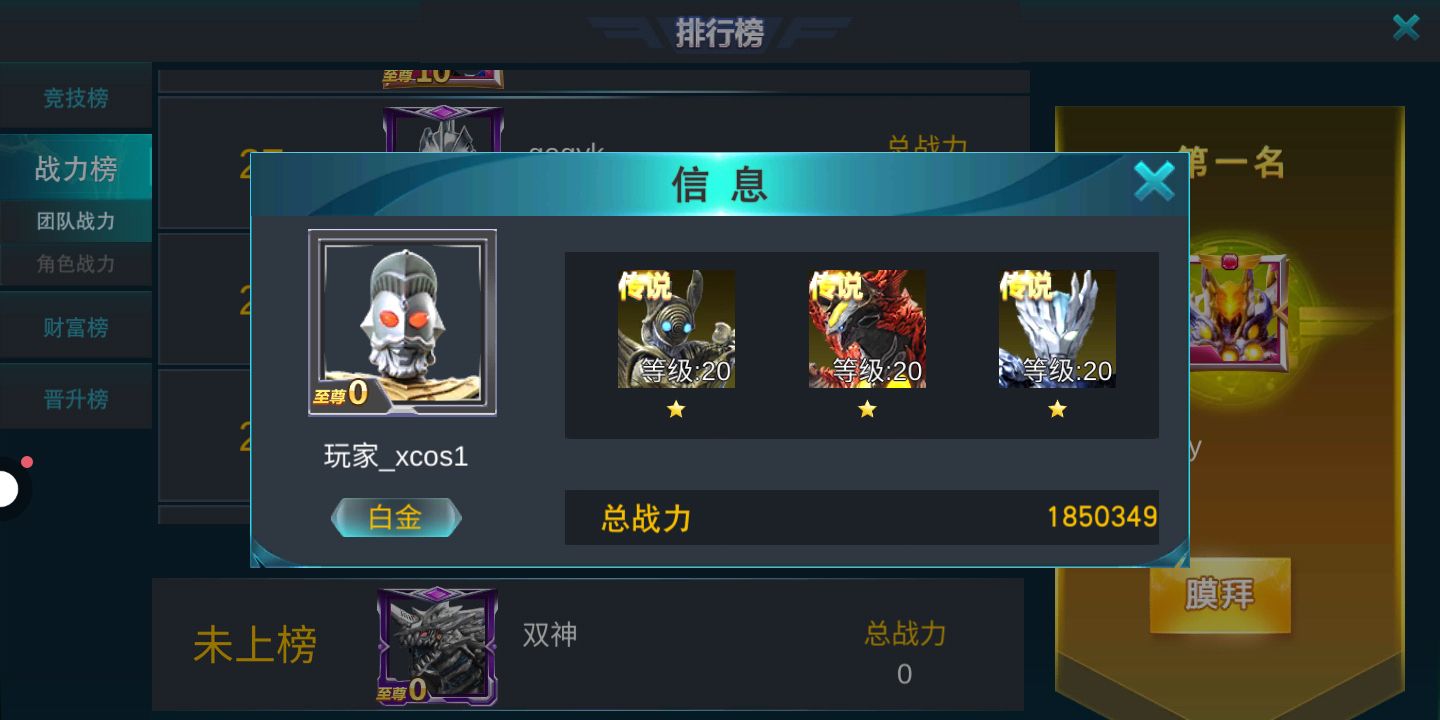
Task: Close the 排行榜 ranking screen
Action: (x=1406, y=27)
